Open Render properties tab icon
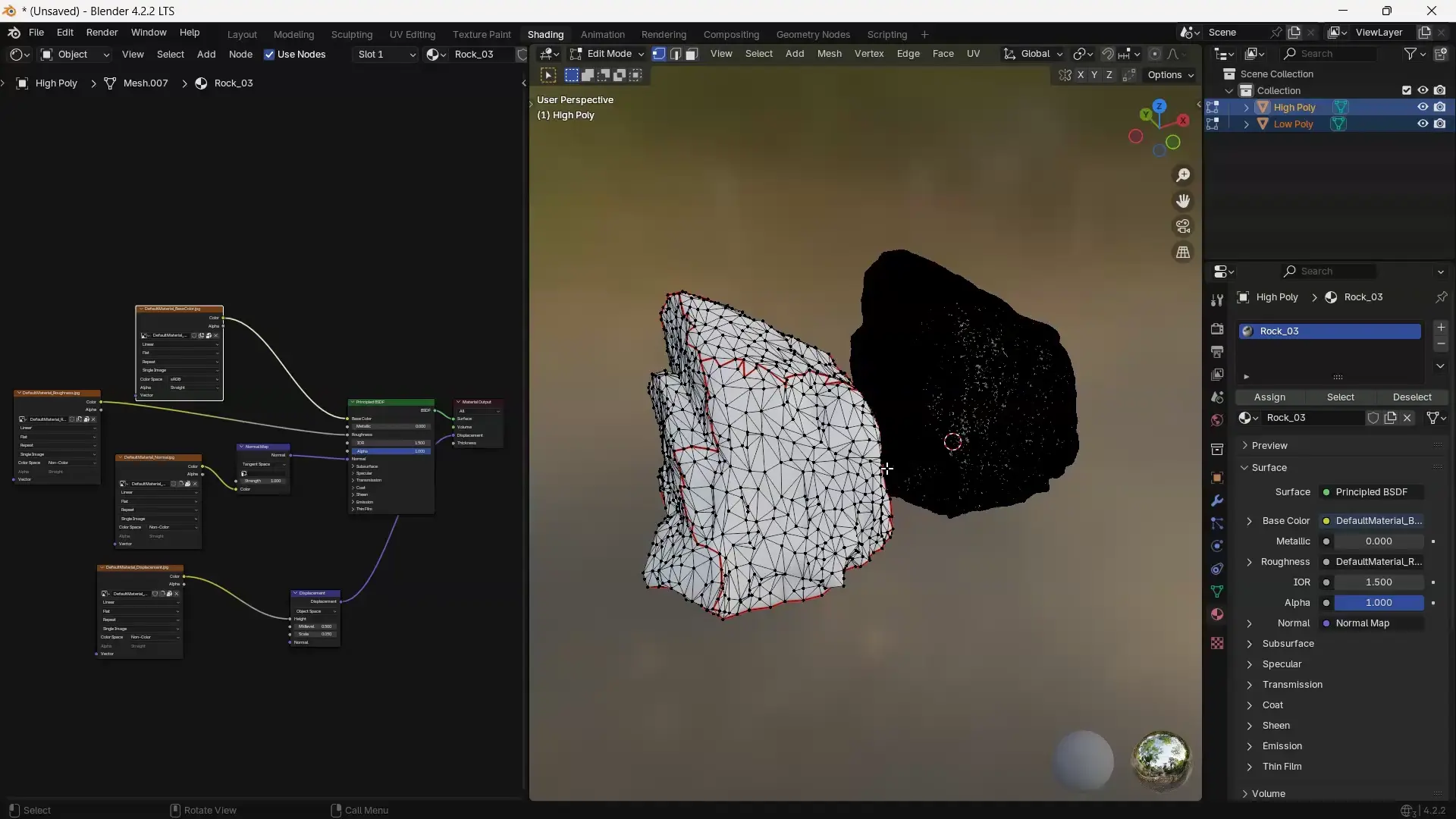 (x=1217, y=329)
